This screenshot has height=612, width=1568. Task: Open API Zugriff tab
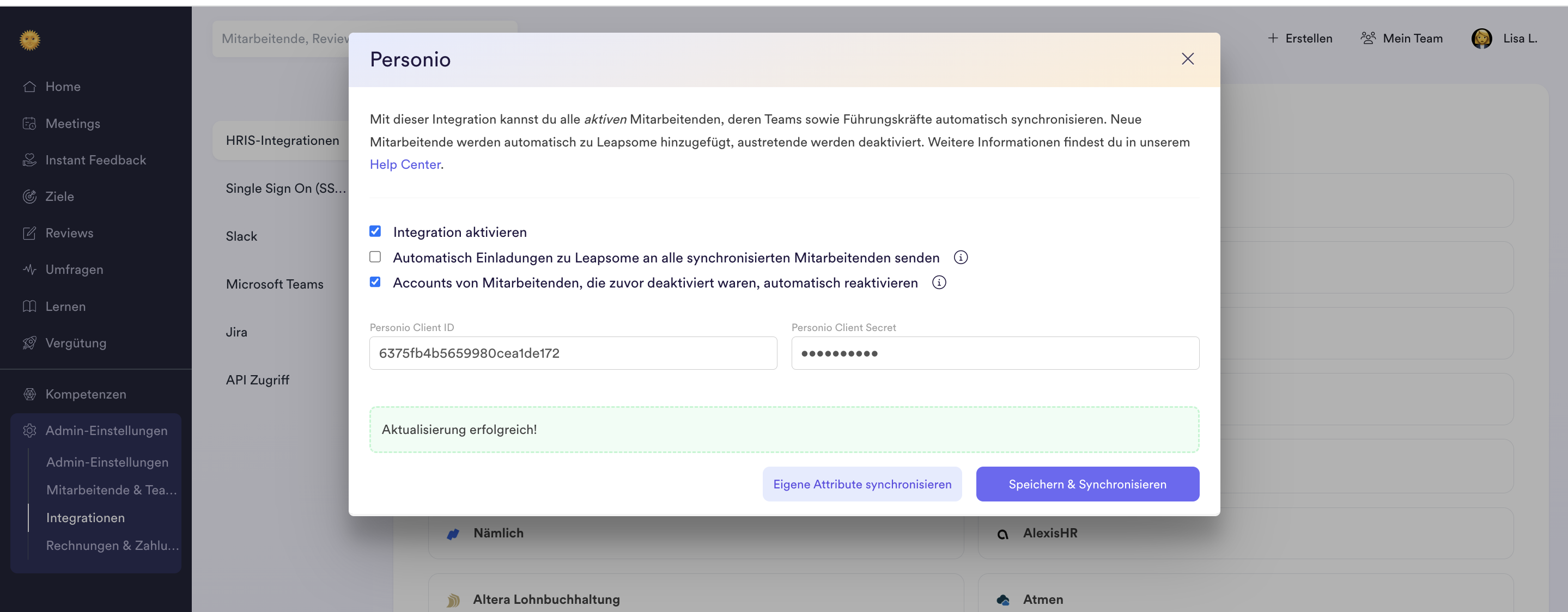257,380
